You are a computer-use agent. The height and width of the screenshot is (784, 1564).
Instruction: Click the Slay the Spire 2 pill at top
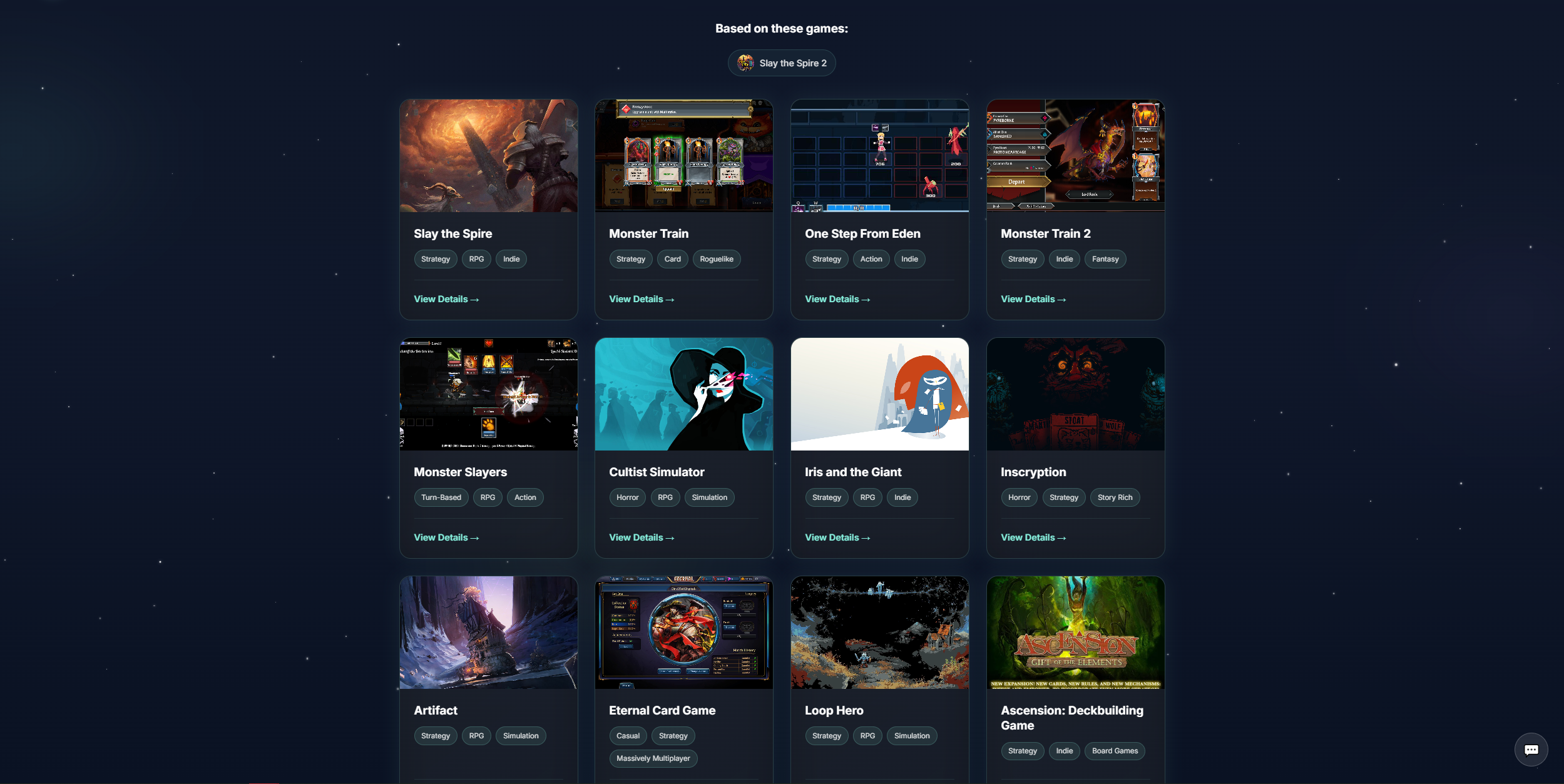coord(782,63)
